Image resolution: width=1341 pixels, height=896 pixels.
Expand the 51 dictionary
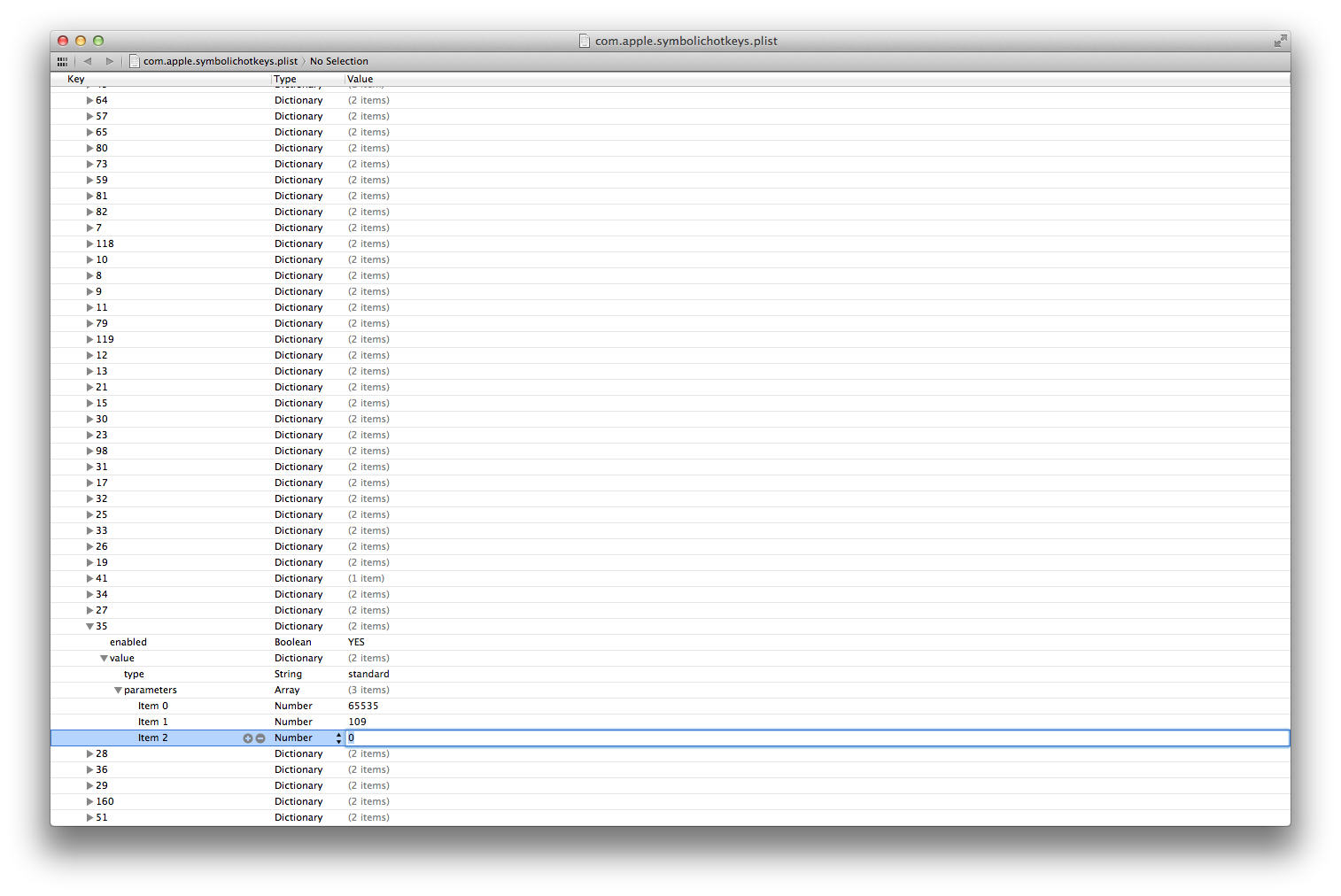[x=89, y=818]
